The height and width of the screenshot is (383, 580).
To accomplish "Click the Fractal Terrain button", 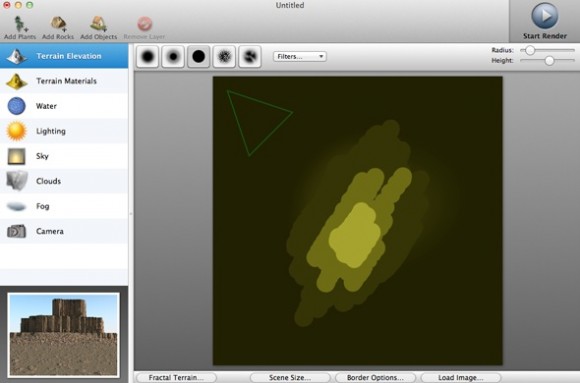I will (x=176, y=377).
